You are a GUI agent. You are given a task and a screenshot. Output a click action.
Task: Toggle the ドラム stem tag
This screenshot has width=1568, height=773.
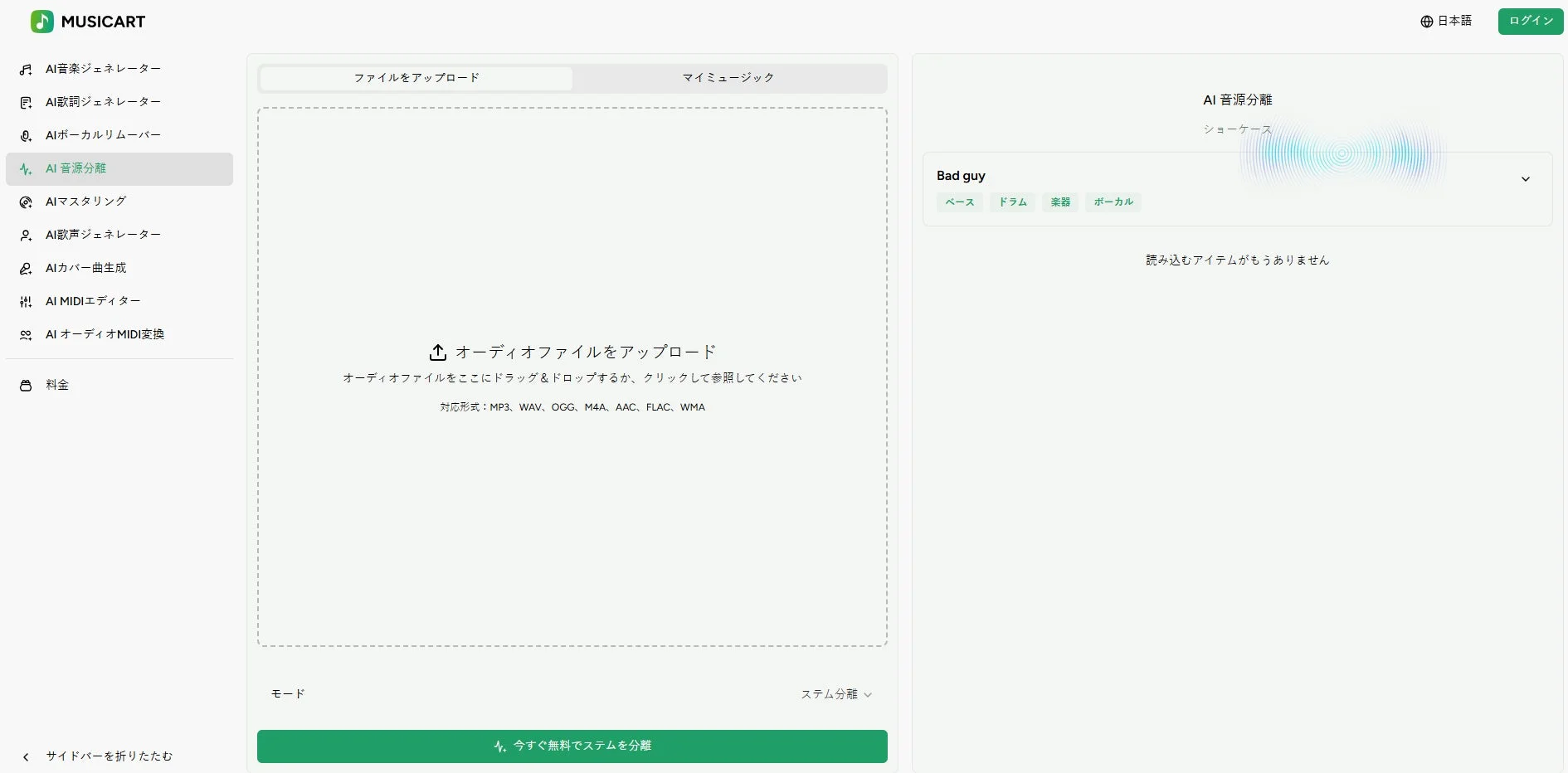click(x=1011, y=202)
